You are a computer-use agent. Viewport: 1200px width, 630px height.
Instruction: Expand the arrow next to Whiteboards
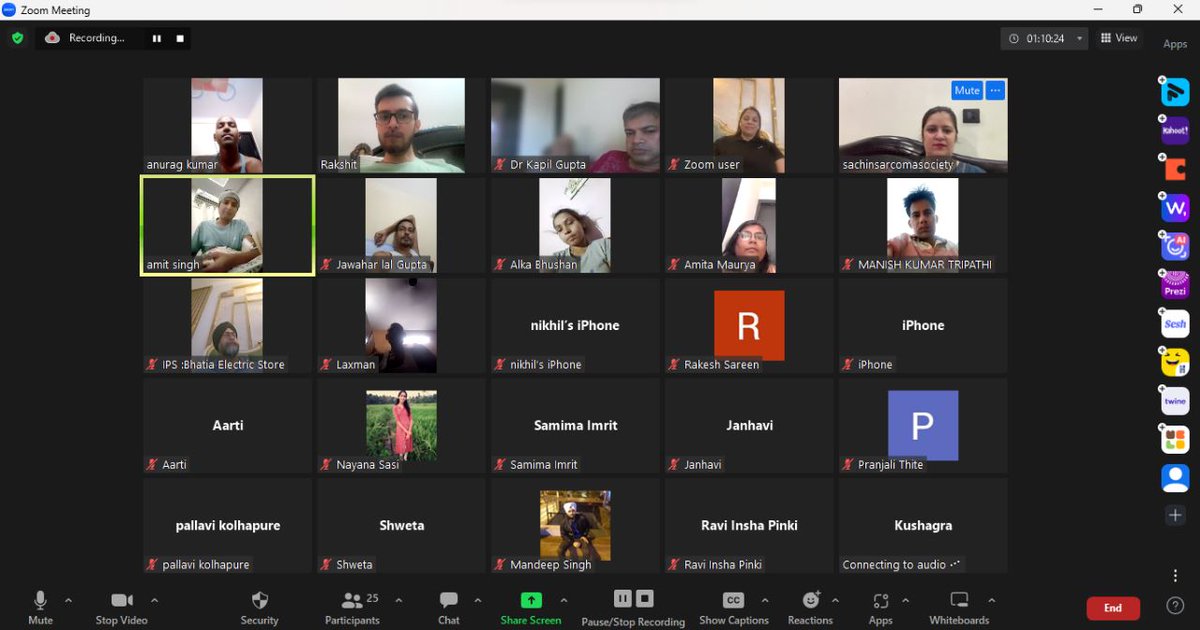coord(991,600)
